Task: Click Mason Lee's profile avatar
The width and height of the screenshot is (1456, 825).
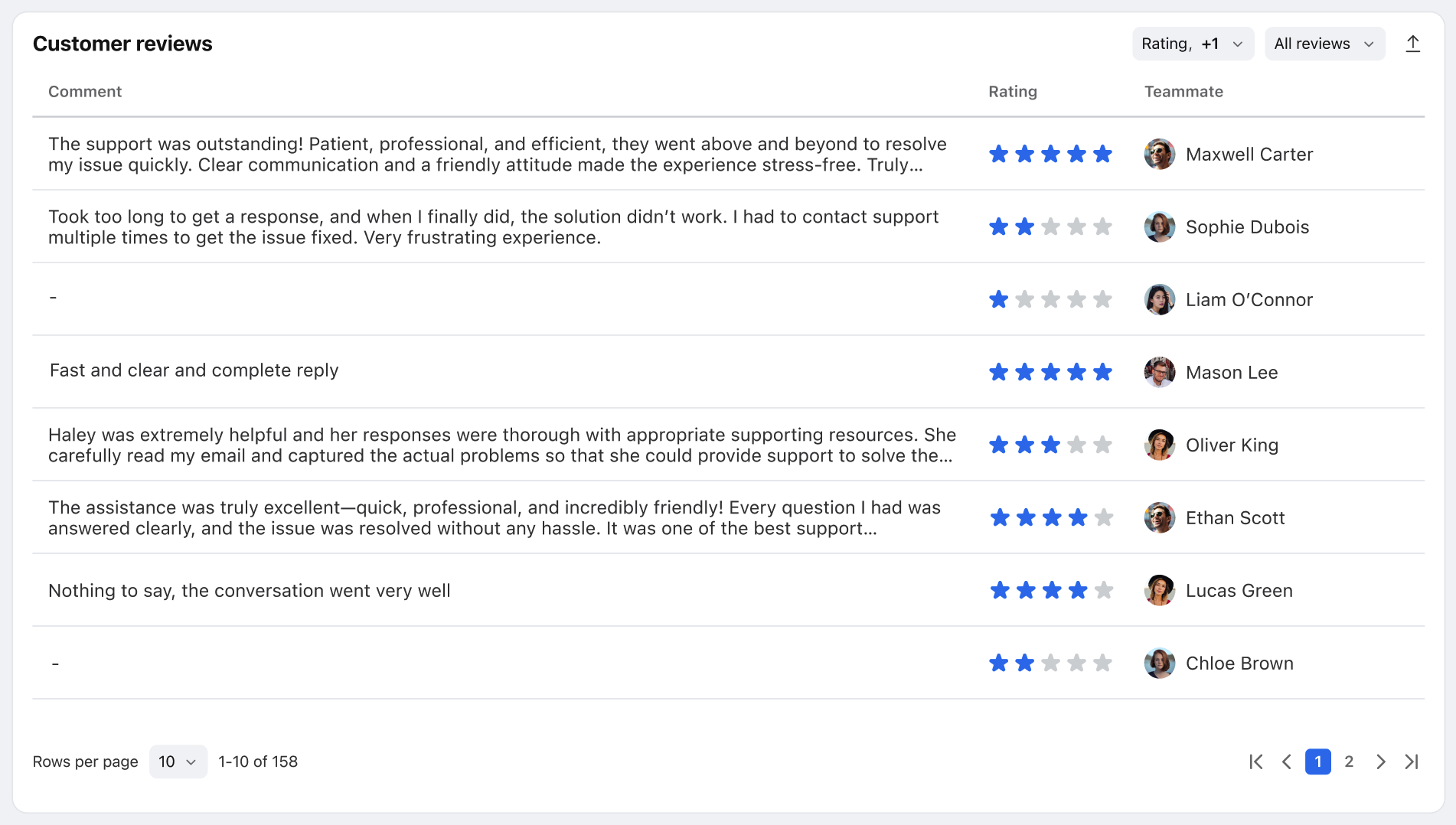Action: pos(1160,372)
